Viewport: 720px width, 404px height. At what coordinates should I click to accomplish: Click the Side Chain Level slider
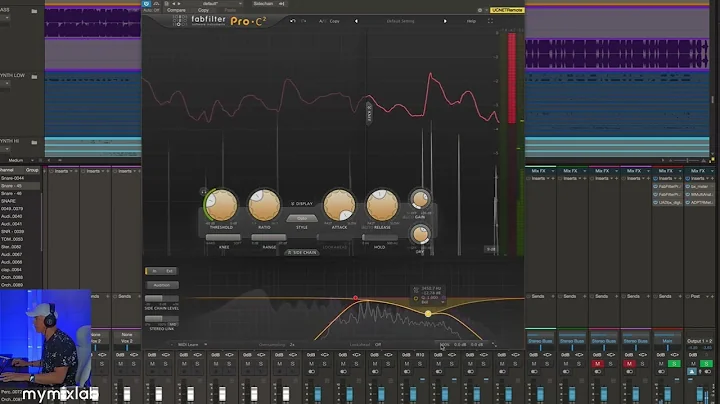click(x=162, y=298)
